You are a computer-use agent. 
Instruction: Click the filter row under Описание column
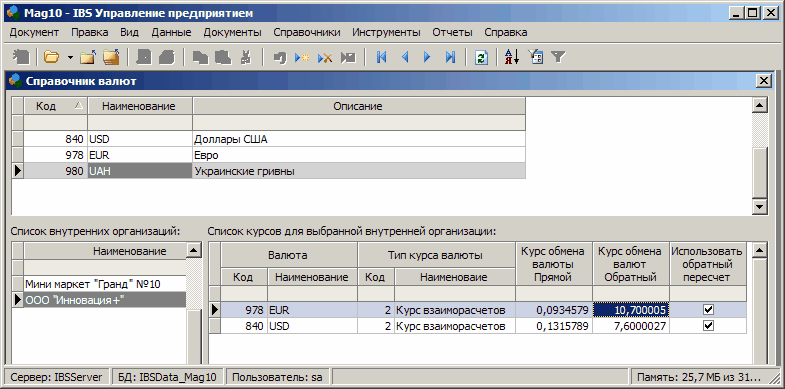tap(359, 123)
